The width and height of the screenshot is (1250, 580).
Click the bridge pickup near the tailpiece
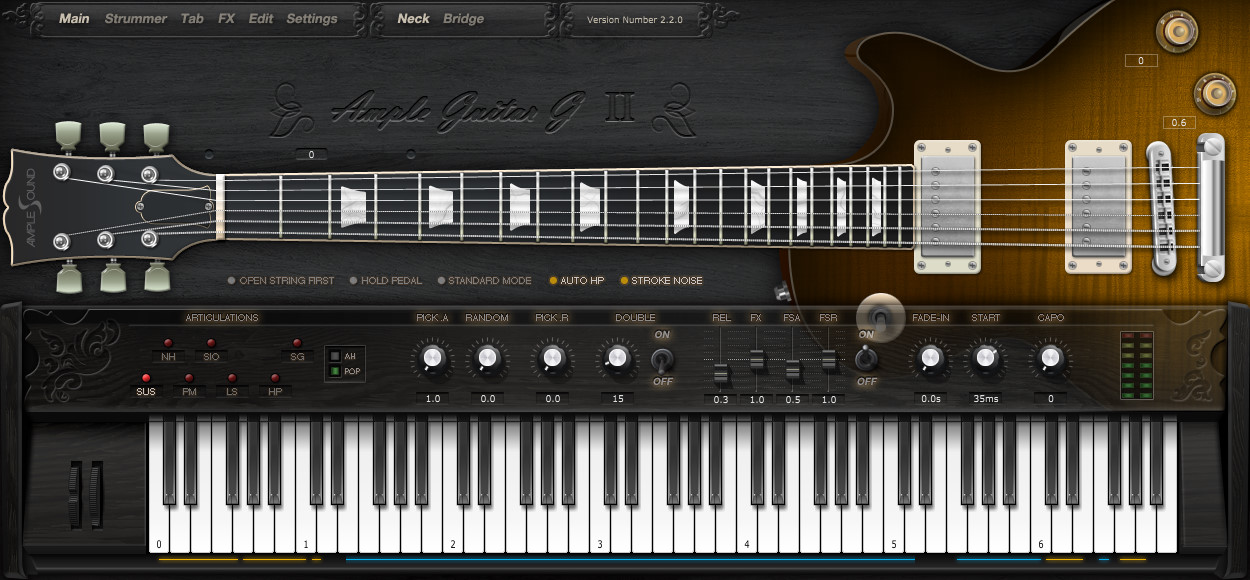point(1098,207)
